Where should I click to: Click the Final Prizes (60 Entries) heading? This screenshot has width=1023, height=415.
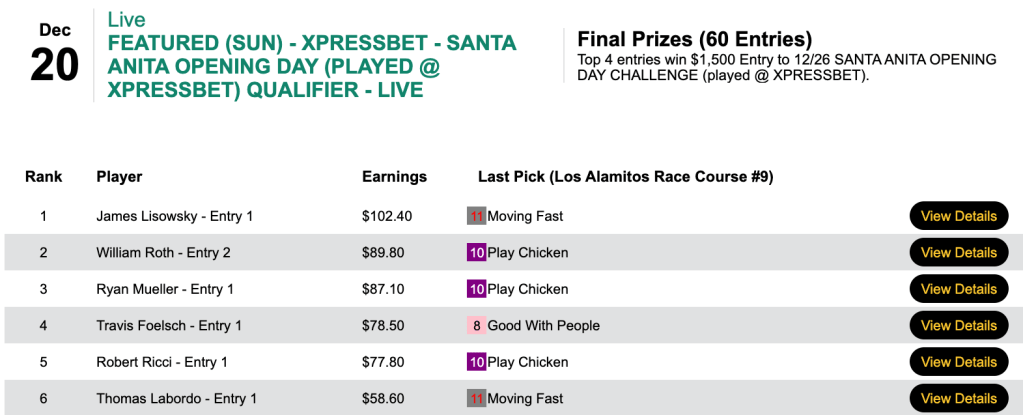click(694, 40)
